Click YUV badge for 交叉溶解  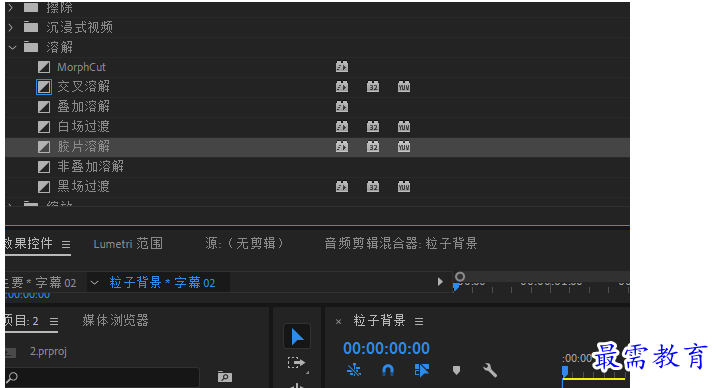(x=404, y=87)
